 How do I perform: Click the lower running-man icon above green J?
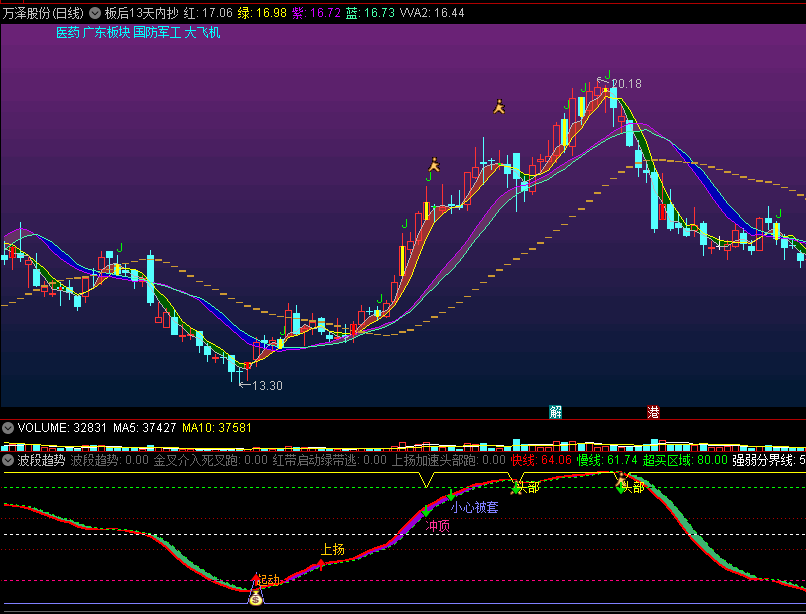(434, 165)
